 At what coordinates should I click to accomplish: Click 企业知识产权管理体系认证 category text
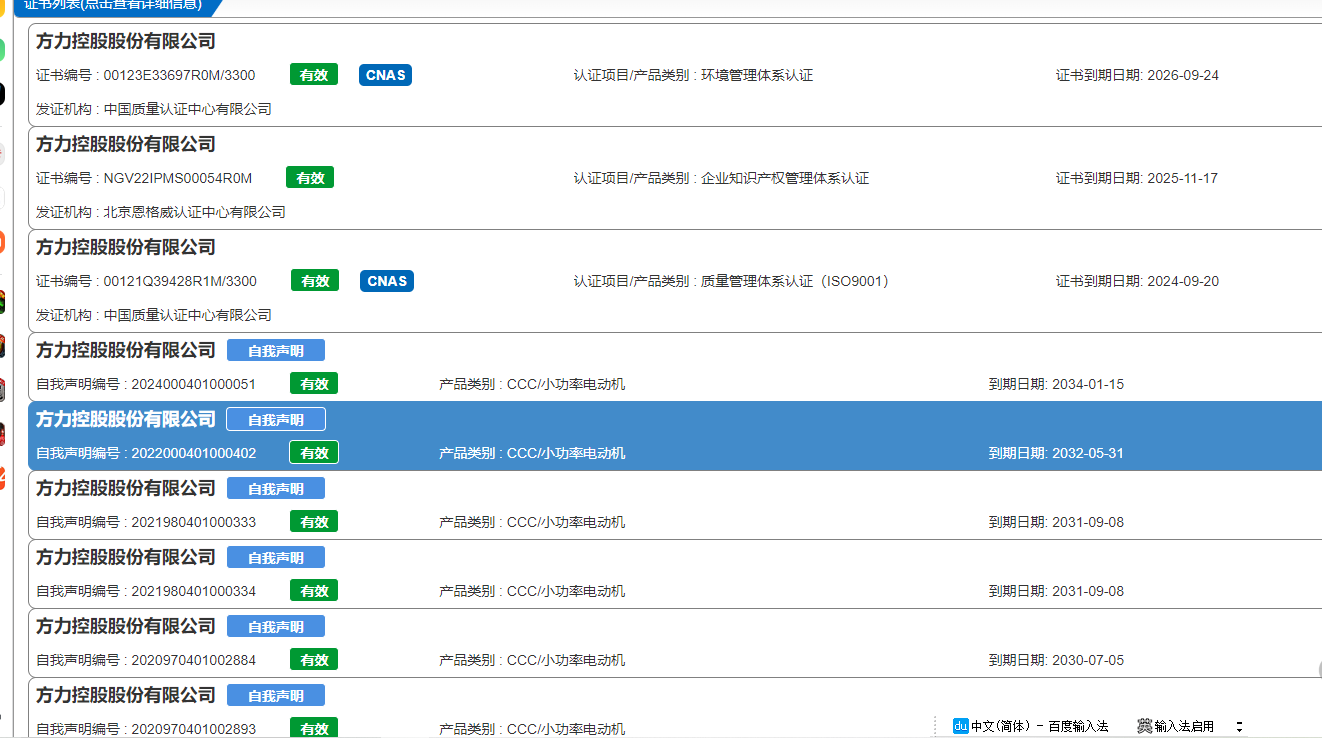[785, 178]
